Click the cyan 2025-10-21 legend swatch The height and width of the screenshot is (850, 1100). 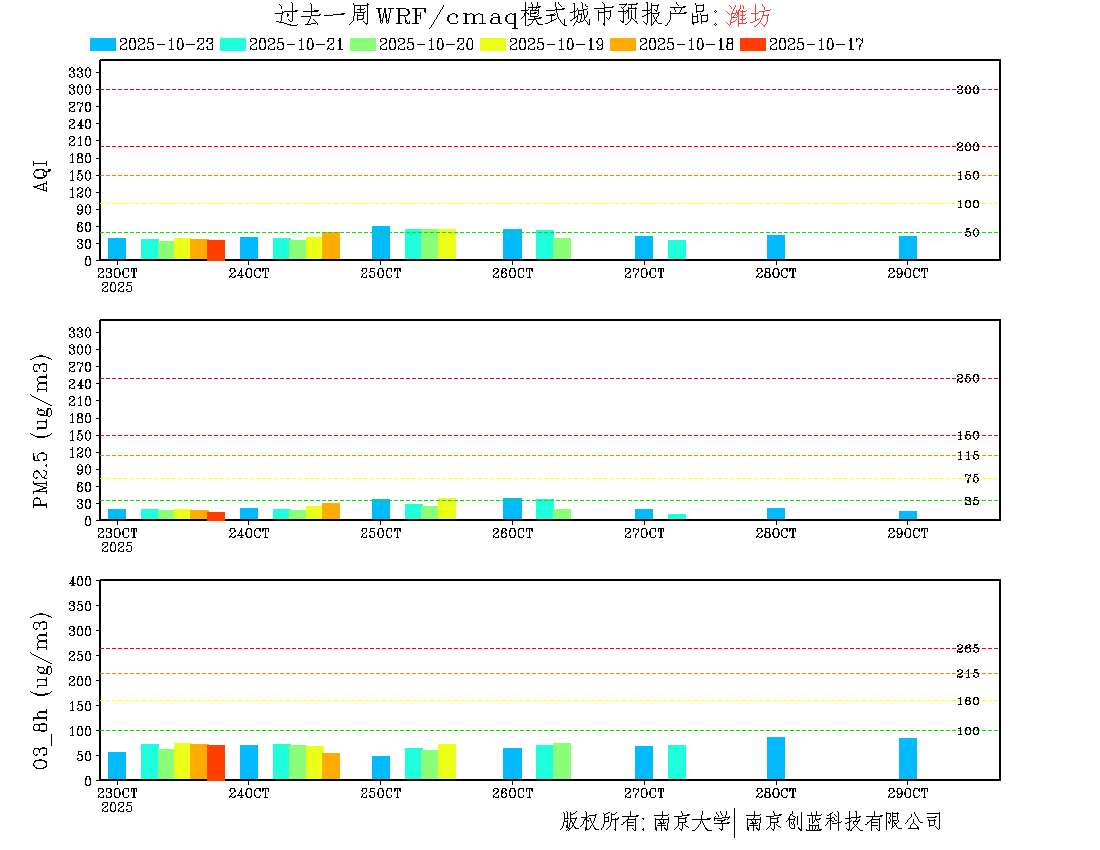pos(233,44)
